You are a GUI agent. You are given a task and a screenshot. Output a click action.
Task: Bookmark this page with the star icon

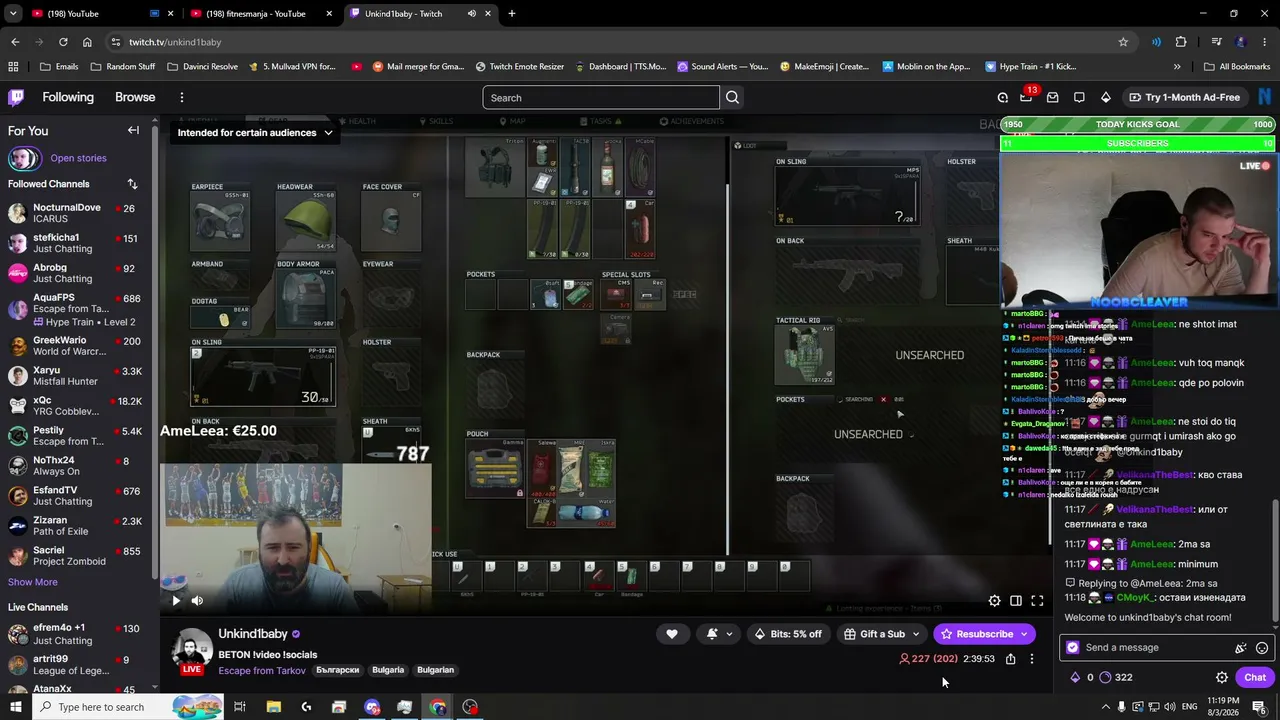pos(1123,42)
